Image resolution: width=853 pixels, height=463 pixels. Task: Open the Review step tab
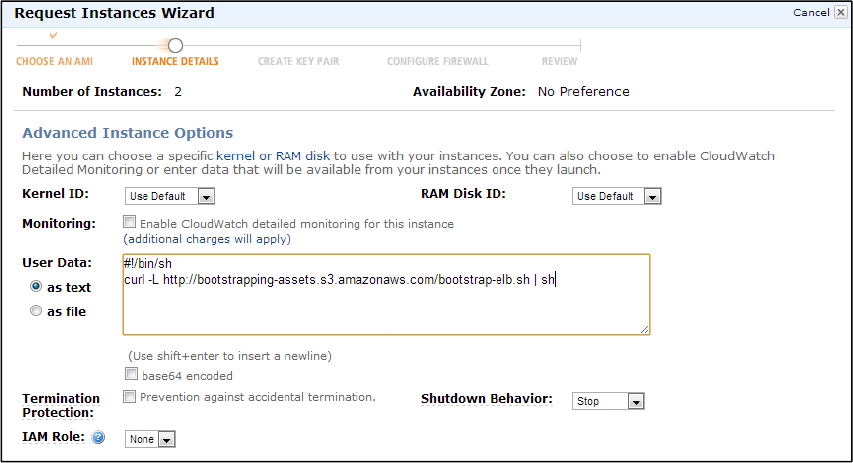pos(559,61)
